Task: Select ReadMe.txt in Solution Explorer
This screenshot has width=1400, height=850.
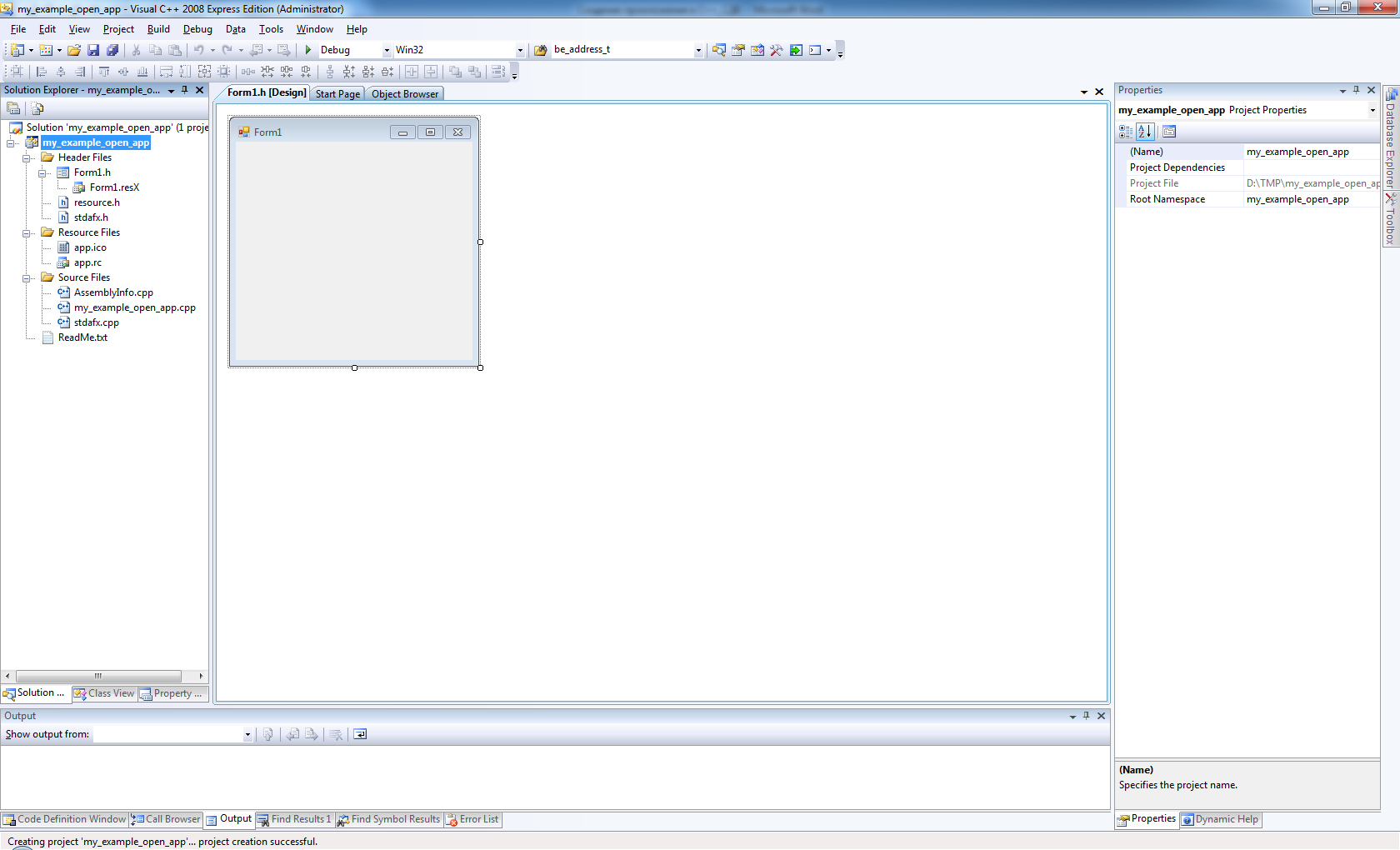Action: click(82, 337)
